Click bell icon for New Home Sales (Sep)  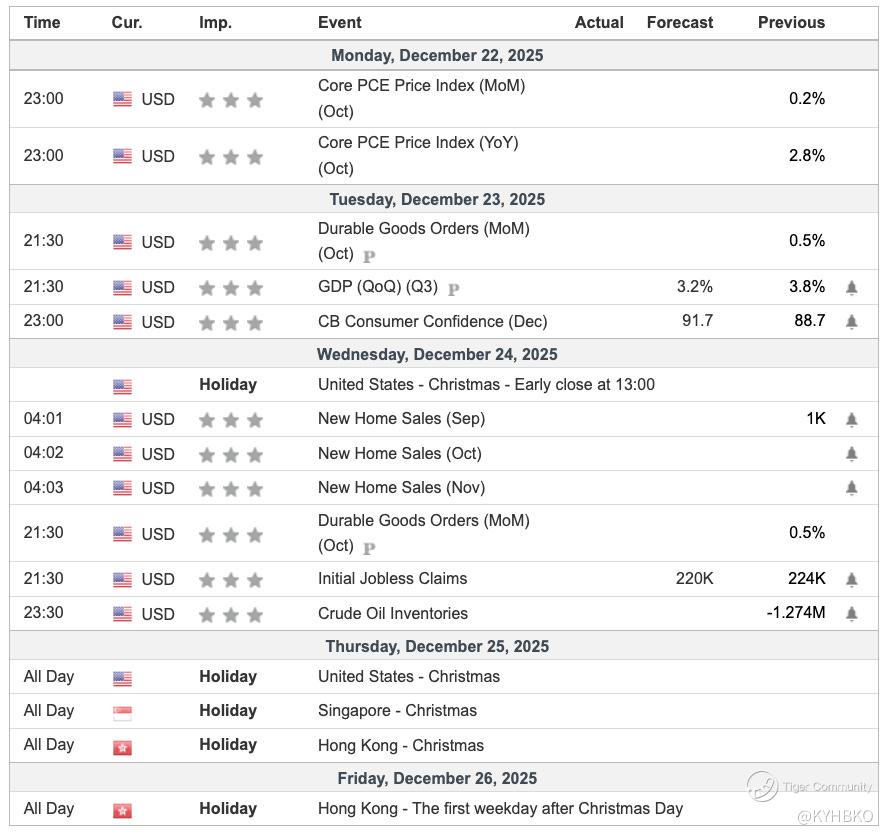click(x=851, y=420)
